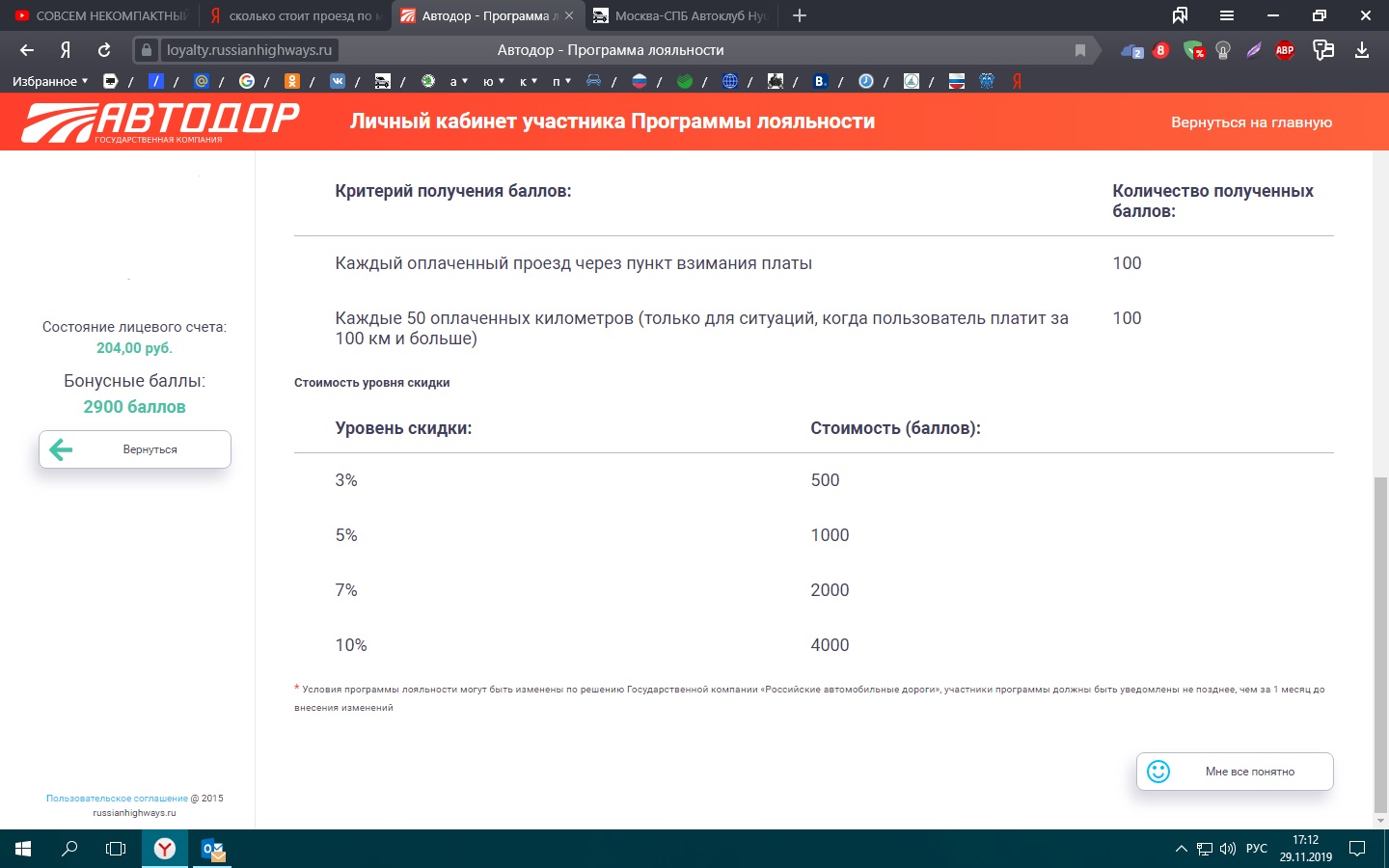1389x868 pixels.
Task: Expand the 'п' bookmarks folder
Action: tap(561, 81)
